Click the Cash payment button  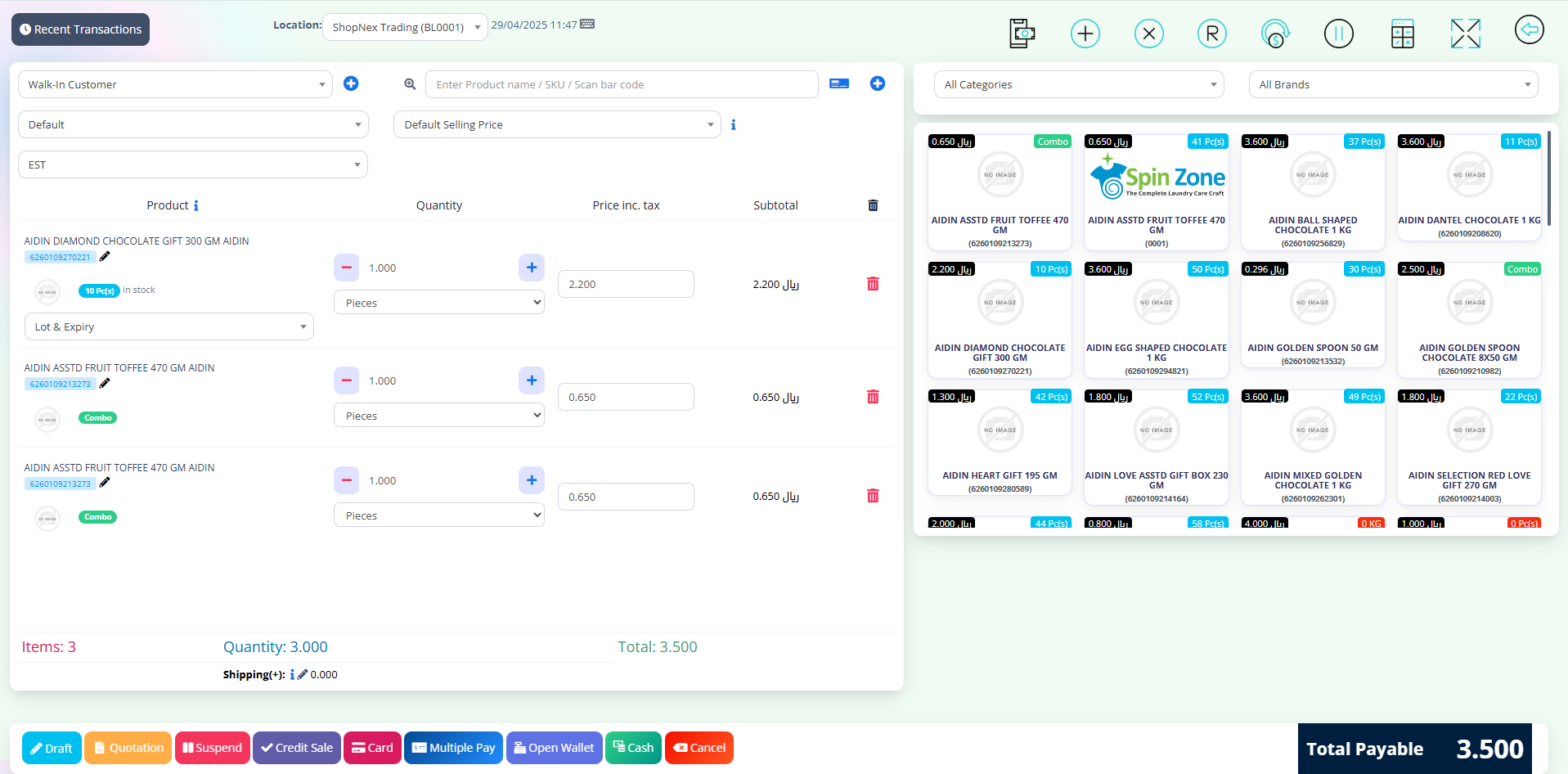[x=633, y=747]
